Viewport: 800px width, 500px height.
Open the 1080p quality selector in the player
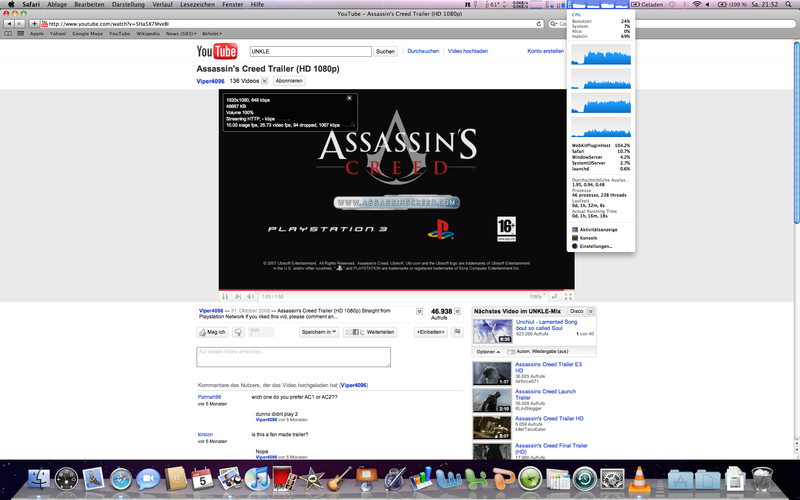point(537,296)
